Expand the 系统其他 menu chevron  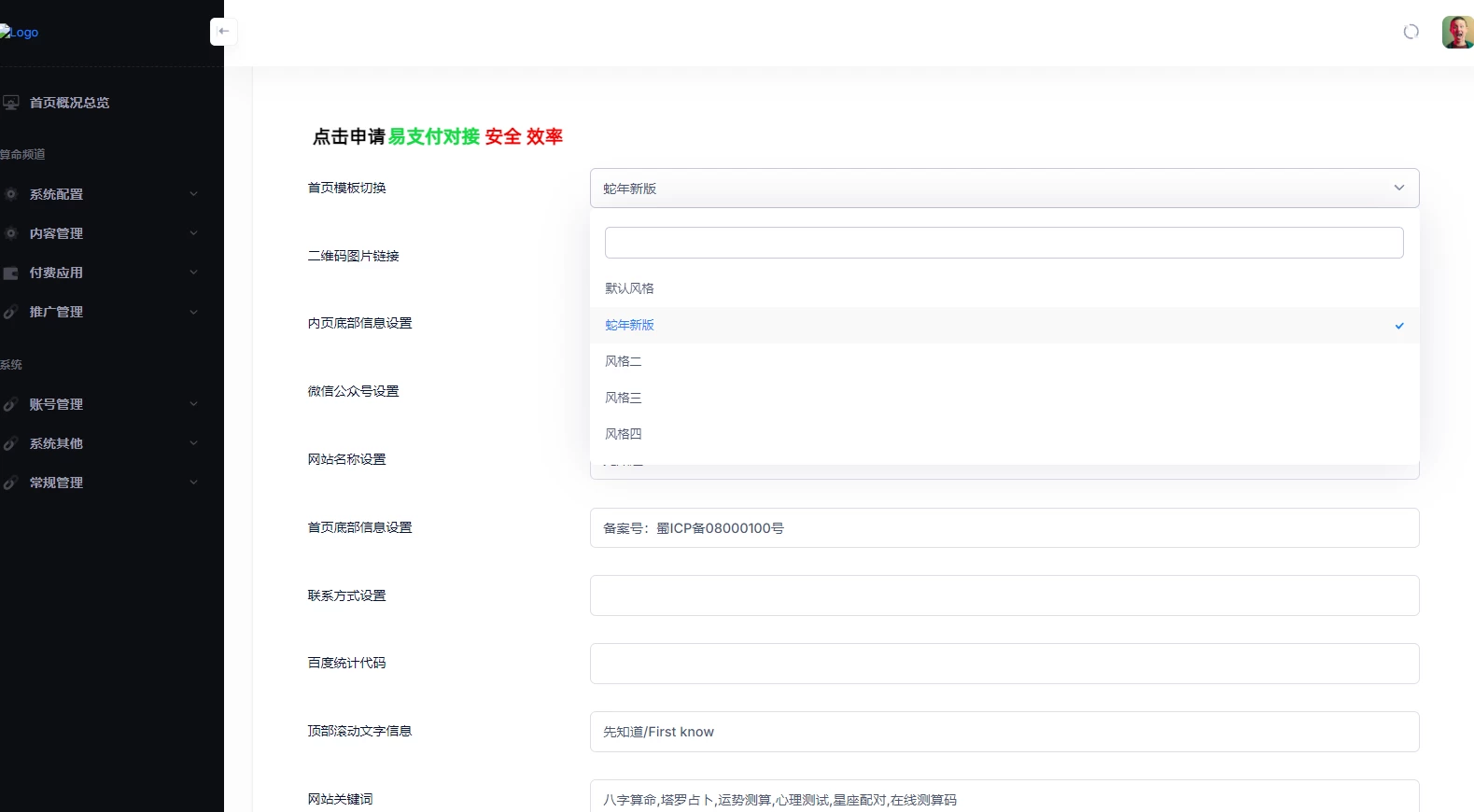[x=193, y=443]
